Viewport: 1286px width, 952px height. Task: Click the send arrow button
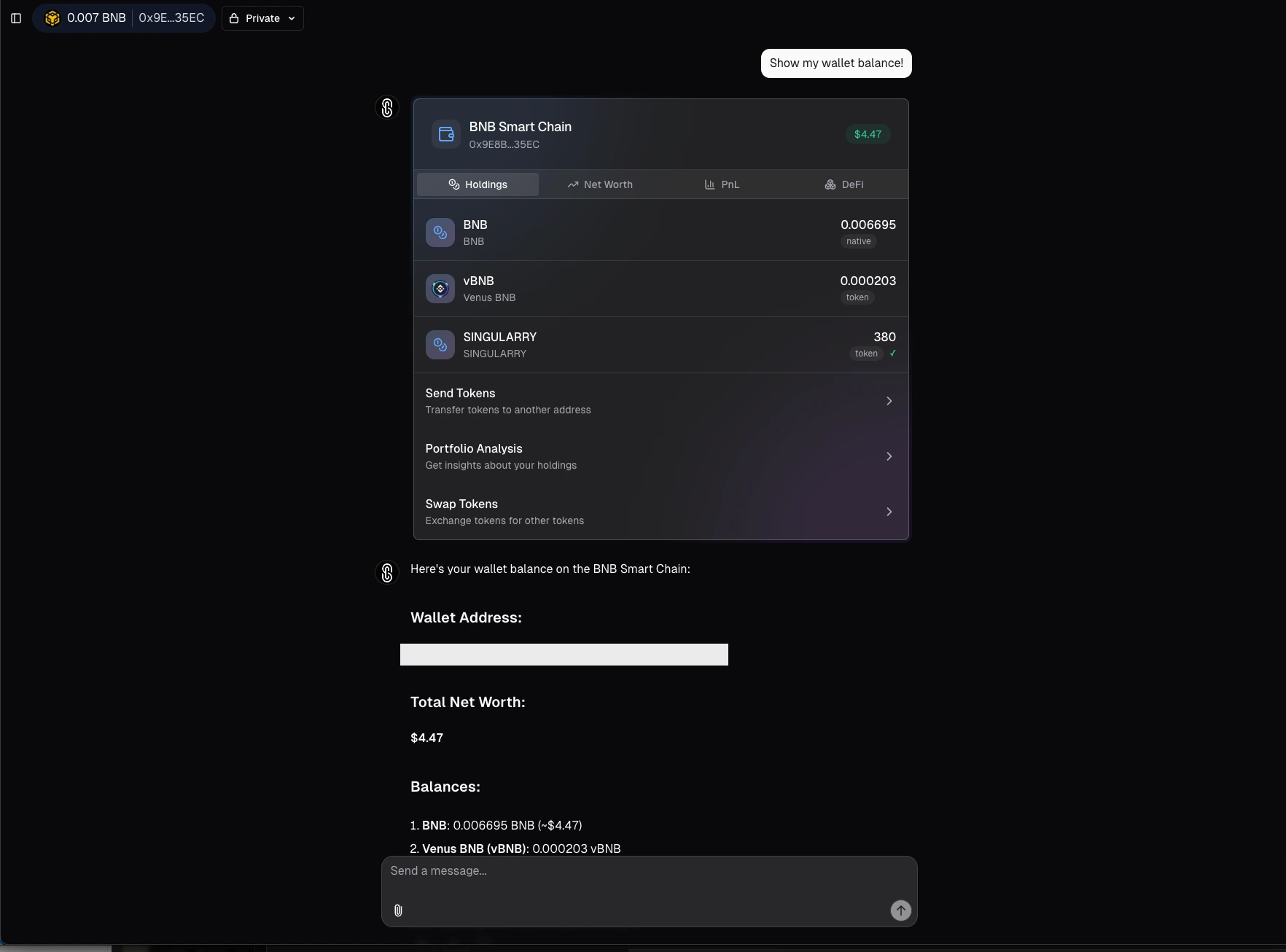pyautogui.click(x=900, y=910)
